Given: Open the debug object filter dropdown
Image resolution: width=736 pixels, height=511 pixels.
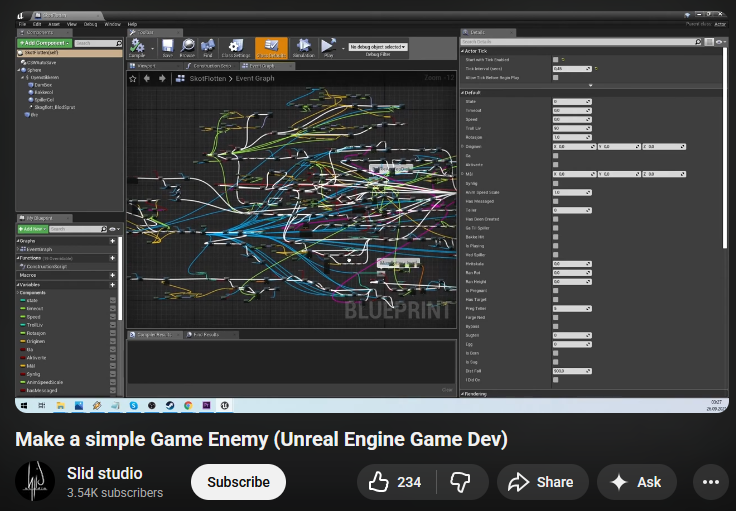Looking at the screenshot, I should click(377, 47).
